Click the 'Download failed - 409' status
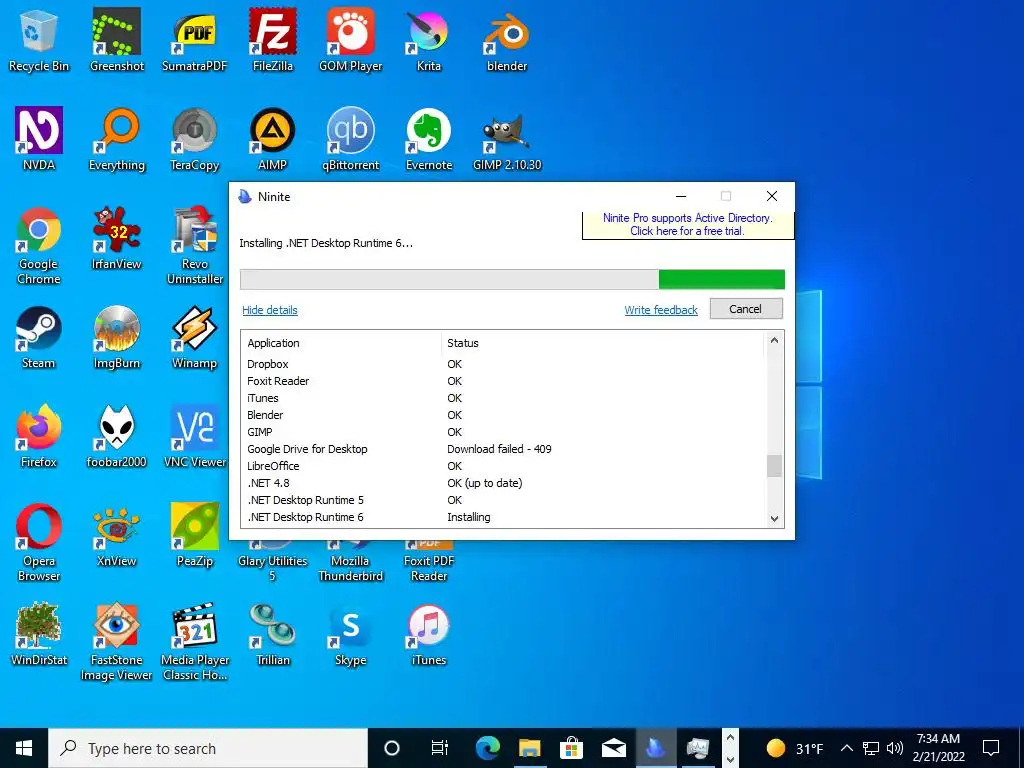 pyautogui.click(x=499, y=449)
